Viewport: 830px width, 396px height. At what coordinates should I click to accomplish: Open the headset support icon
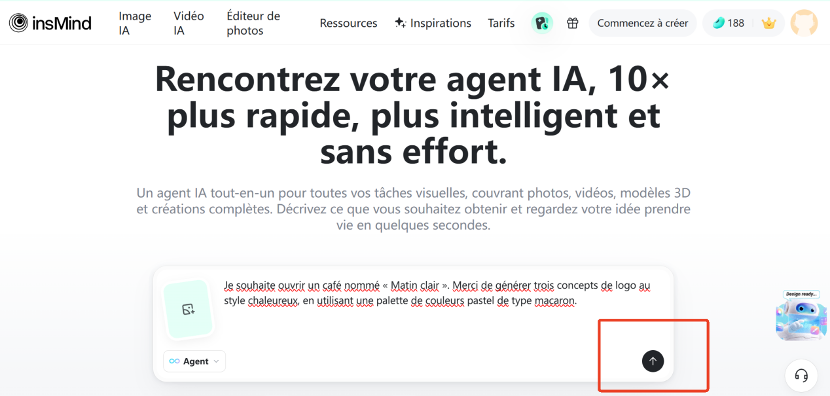click(x=801, y=375)
